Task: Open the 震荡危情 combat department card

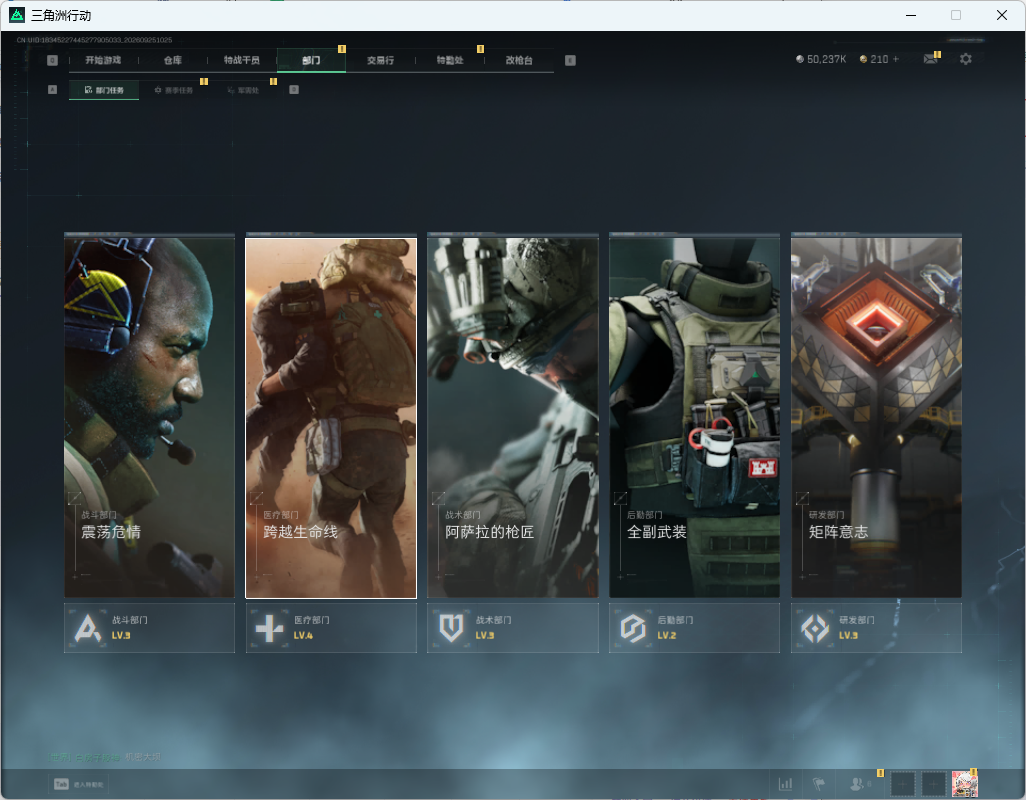Action: pyautogui.click(x=149, y=417)
